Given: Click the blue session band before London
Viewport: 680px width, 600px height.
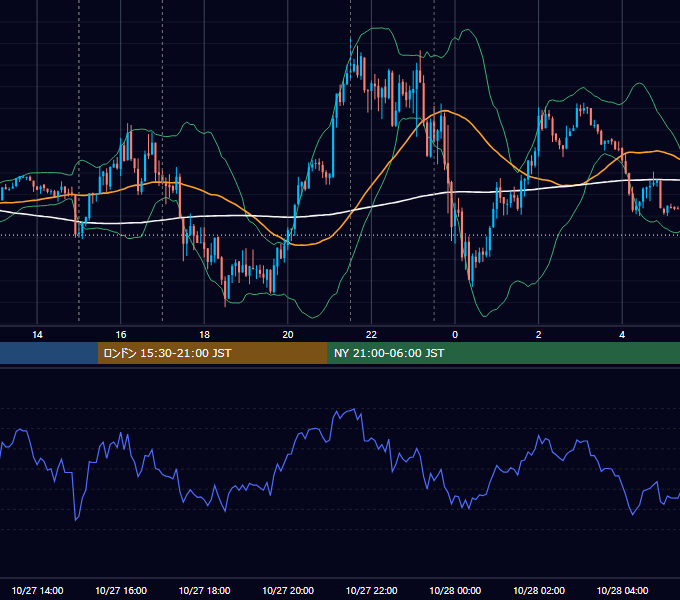Looking at the screenshot, I should pos(49,353).
